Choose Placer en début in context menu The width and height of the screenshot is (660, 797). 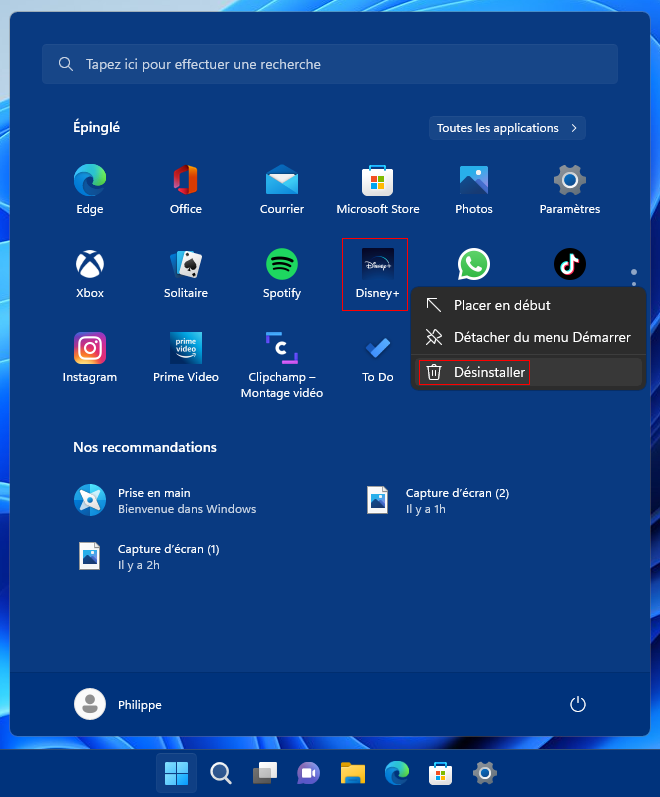(528, 305)
